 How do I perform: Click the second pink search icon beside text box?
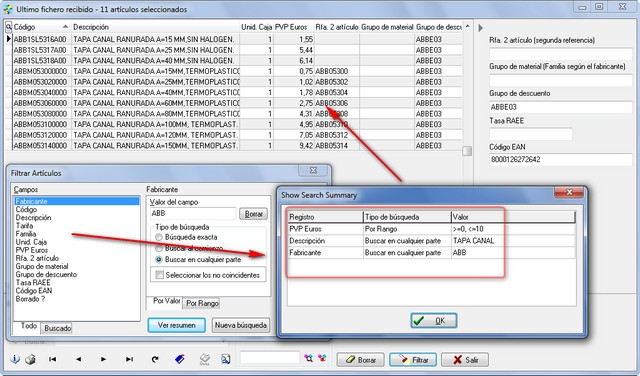[x=322, y=358]
